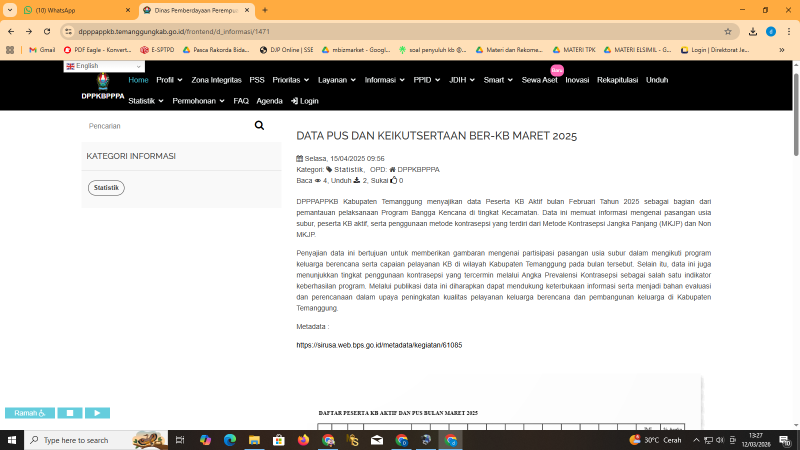Click the search magnifier icon in sidebar
Viewport: 800px width, 450px height.
point(259,126)
